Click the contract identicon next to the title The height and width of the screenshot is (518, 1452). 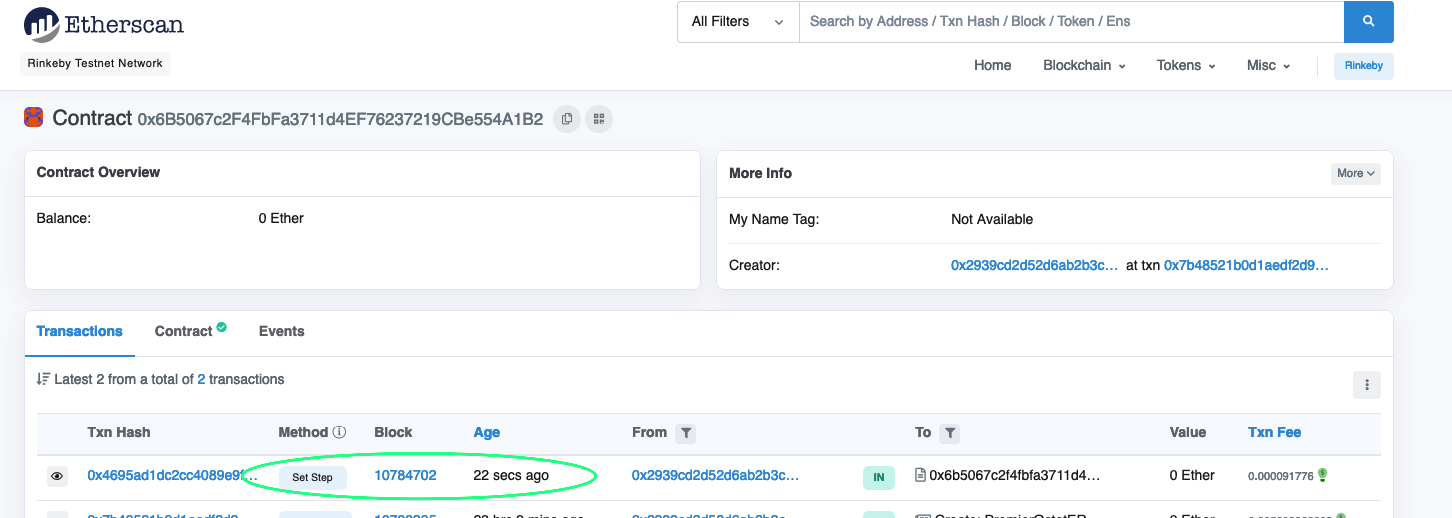[34, 118]
